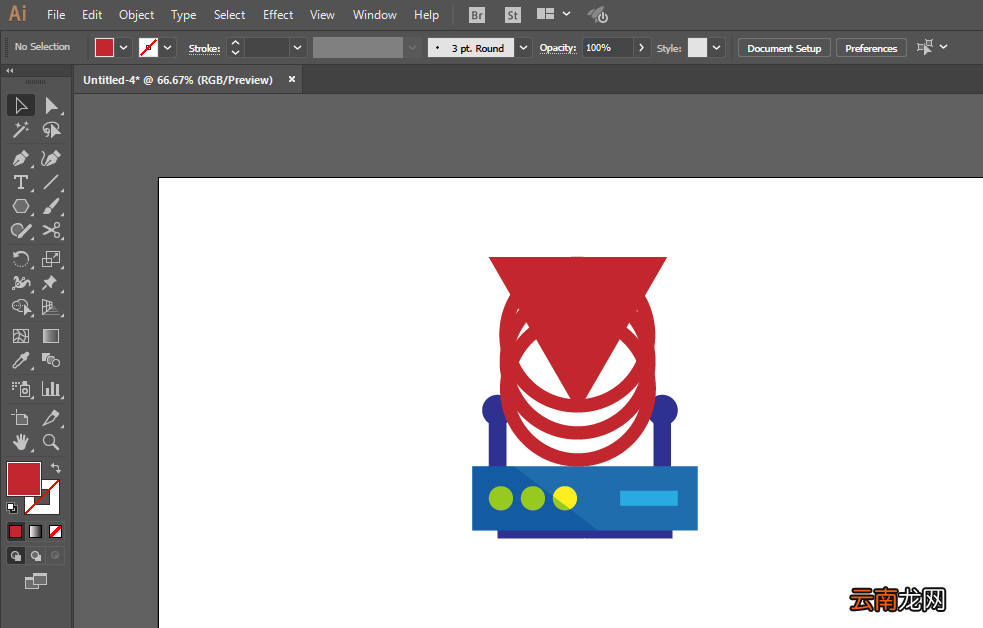Click the large red Fill swatch in toolbar

24,479
